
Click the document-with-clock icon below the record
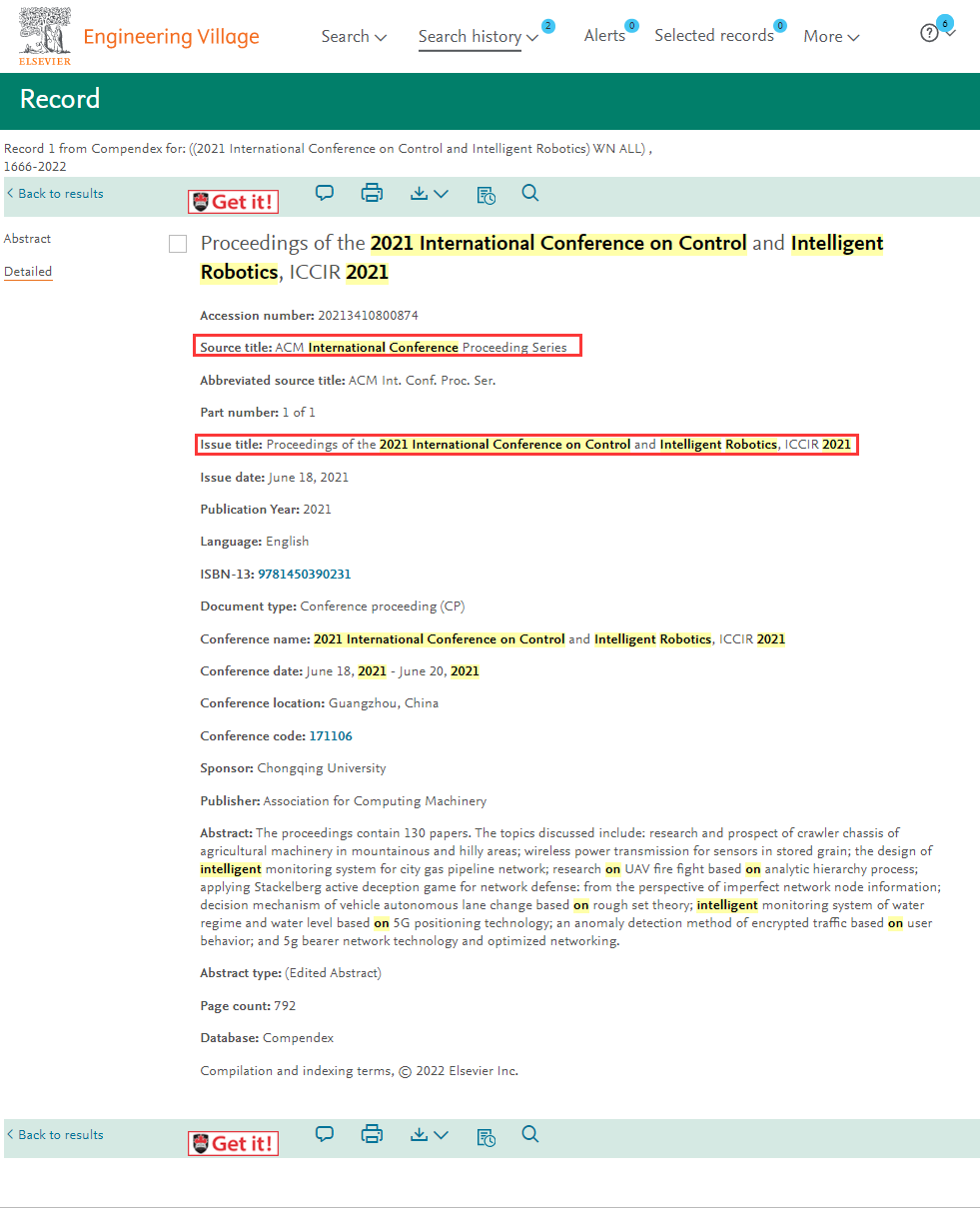[487, 1135]
